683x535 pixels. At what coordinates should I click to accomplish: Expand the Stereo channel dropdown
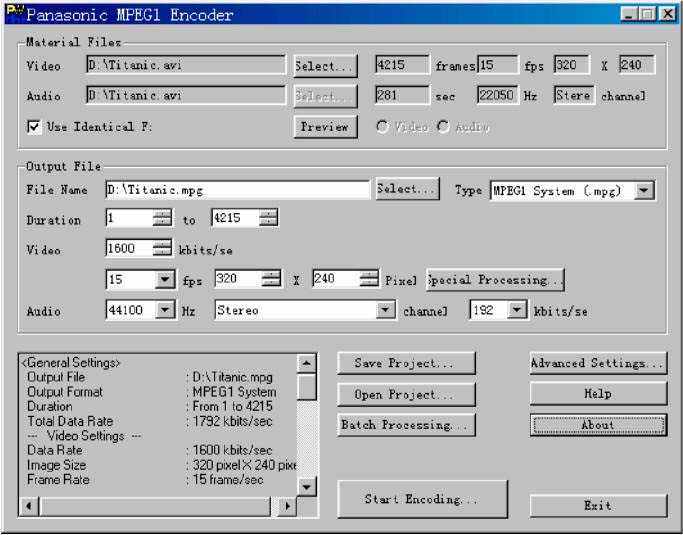[x=386, y=311]
